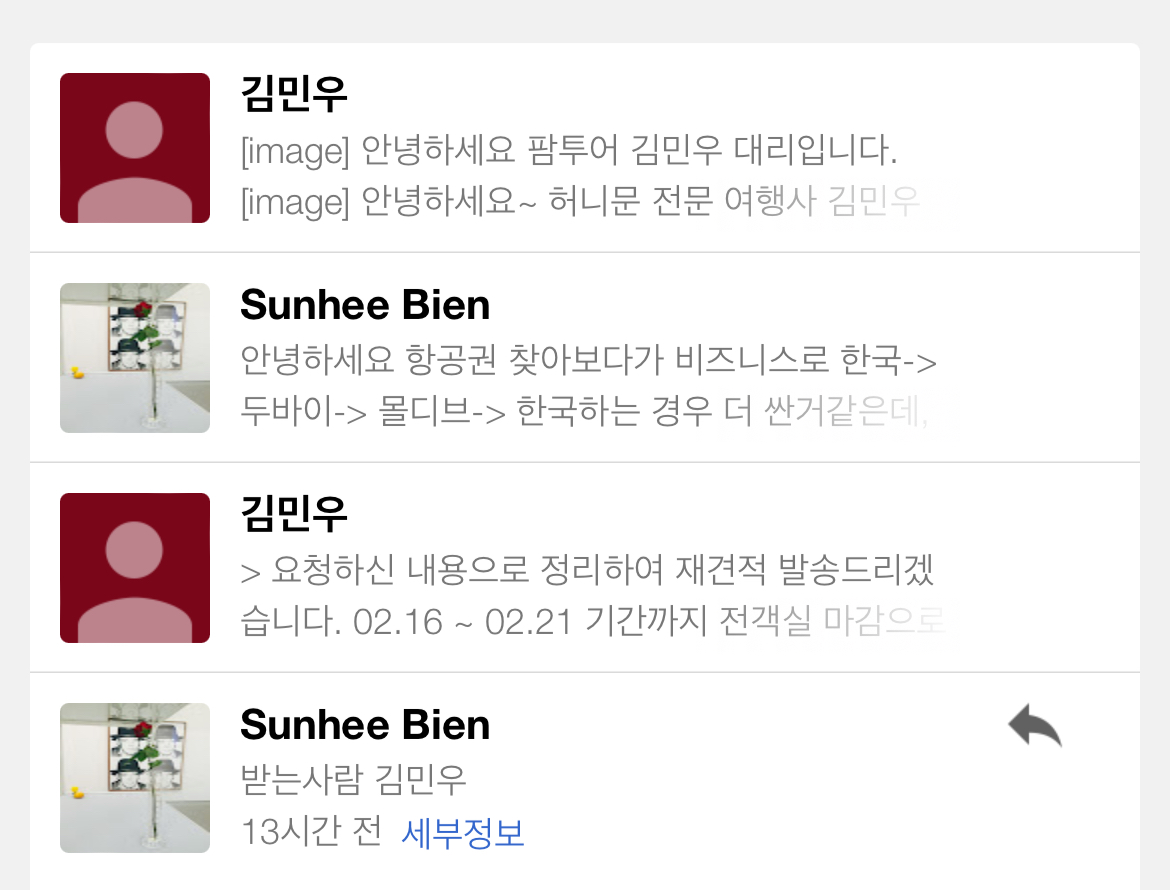
Task: Click sender name 김민우 above the 팜투어 preview
Action: (294, 95)
